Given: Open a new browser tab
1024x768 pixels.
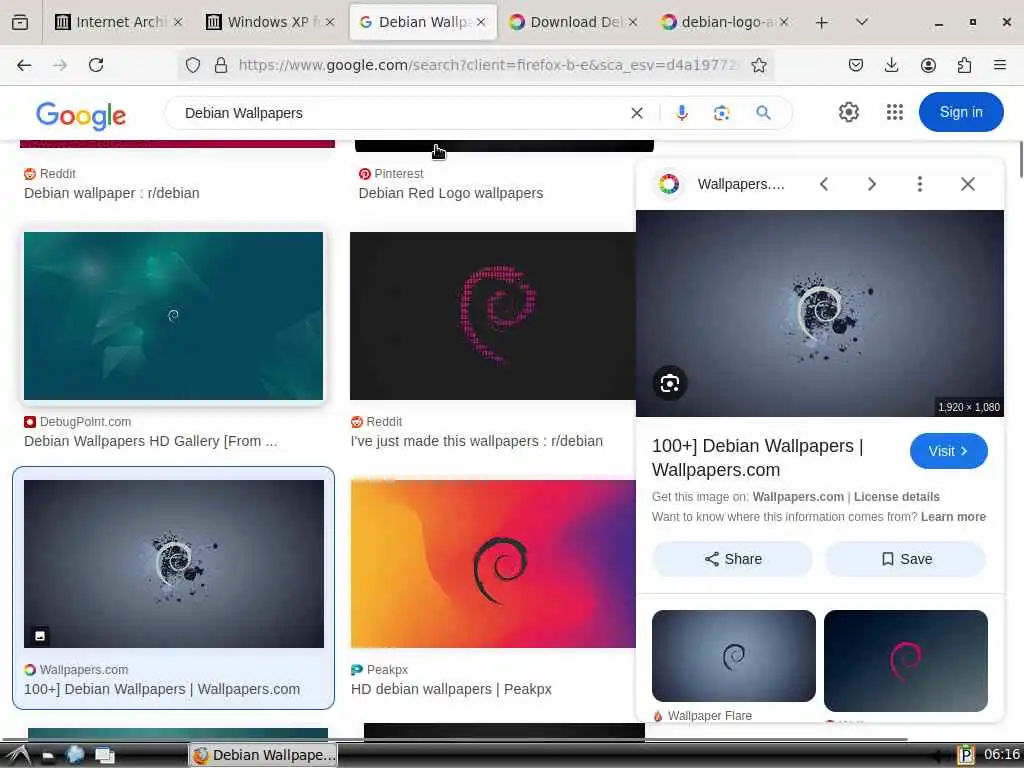Looking at the screenshot, I should pos(822,23).
